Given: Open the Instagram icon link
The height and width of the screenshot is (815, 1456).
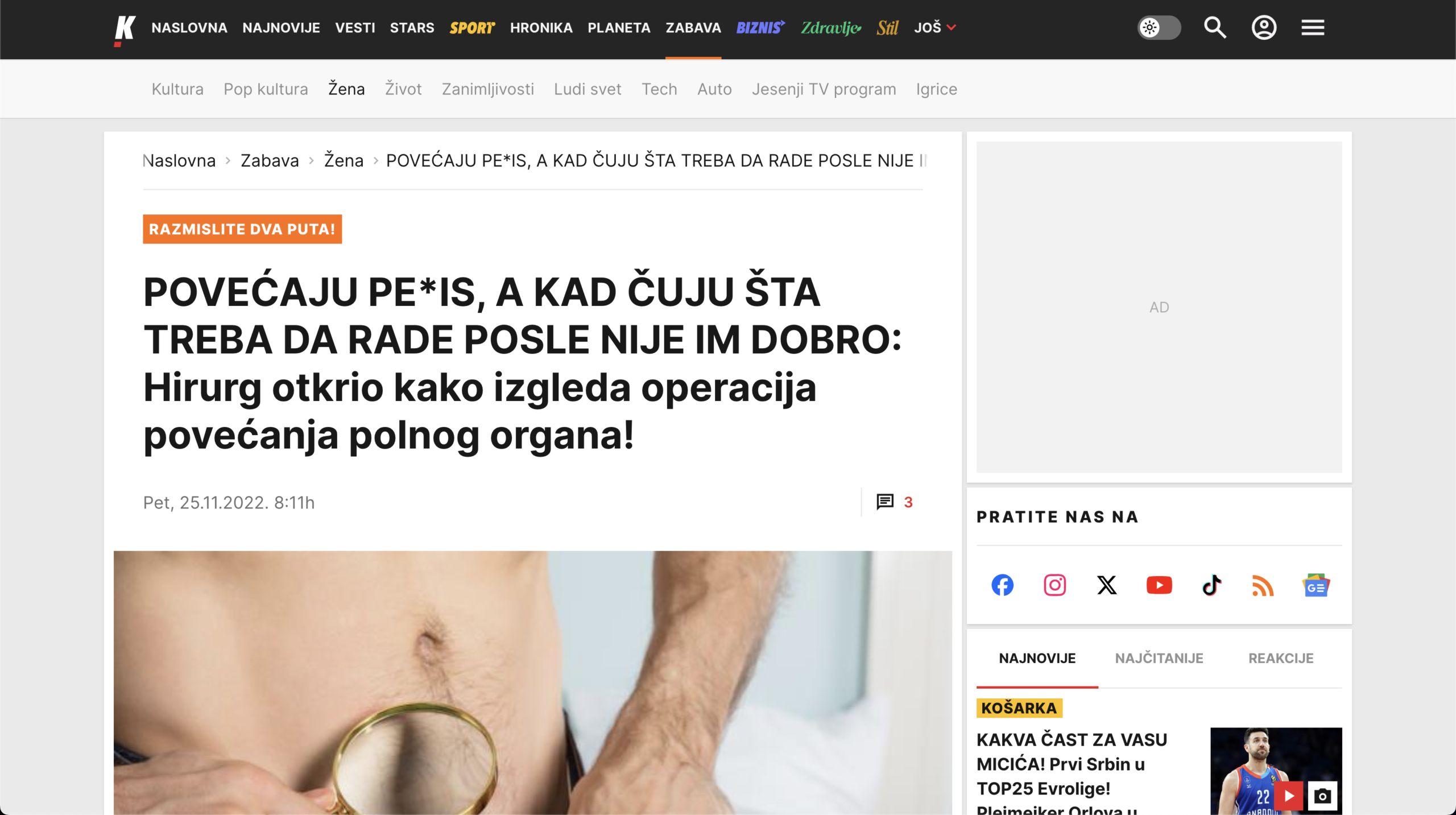Looking at the screenshot, I should click(x=1054, y=585).
